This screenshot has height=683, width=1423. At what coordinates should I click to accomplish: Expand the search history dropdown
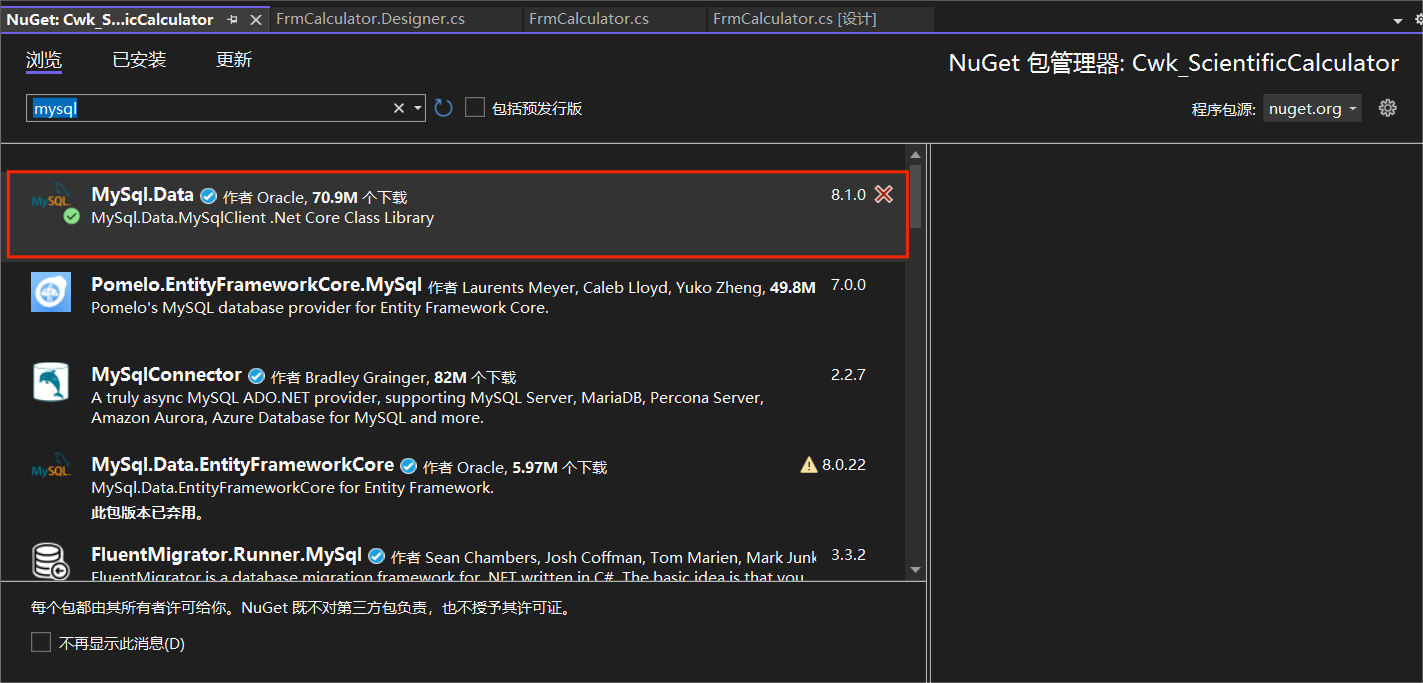coord(417,108)
